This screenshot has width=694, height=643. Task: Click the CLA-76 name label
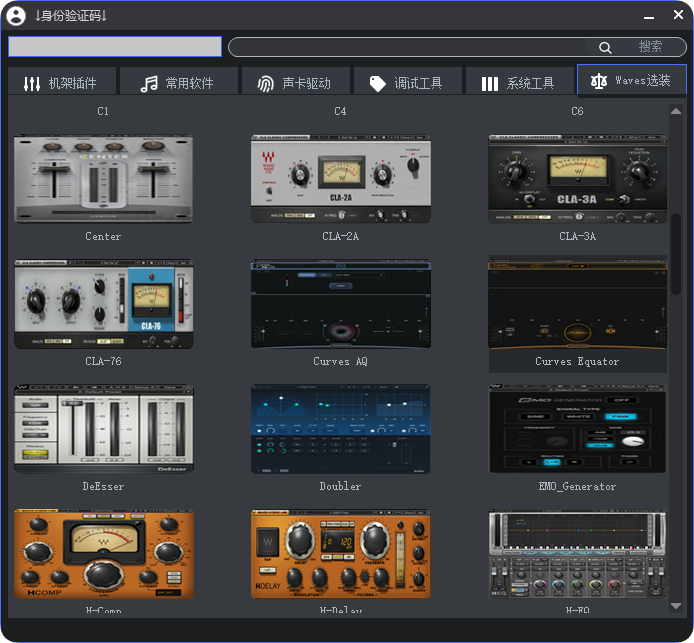pyautogui.click(x=103, y=361)
